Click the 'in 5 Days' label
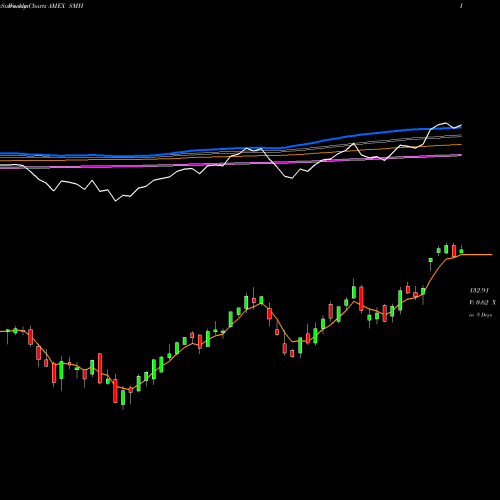The image size is (500, 500). click(480, 315)
